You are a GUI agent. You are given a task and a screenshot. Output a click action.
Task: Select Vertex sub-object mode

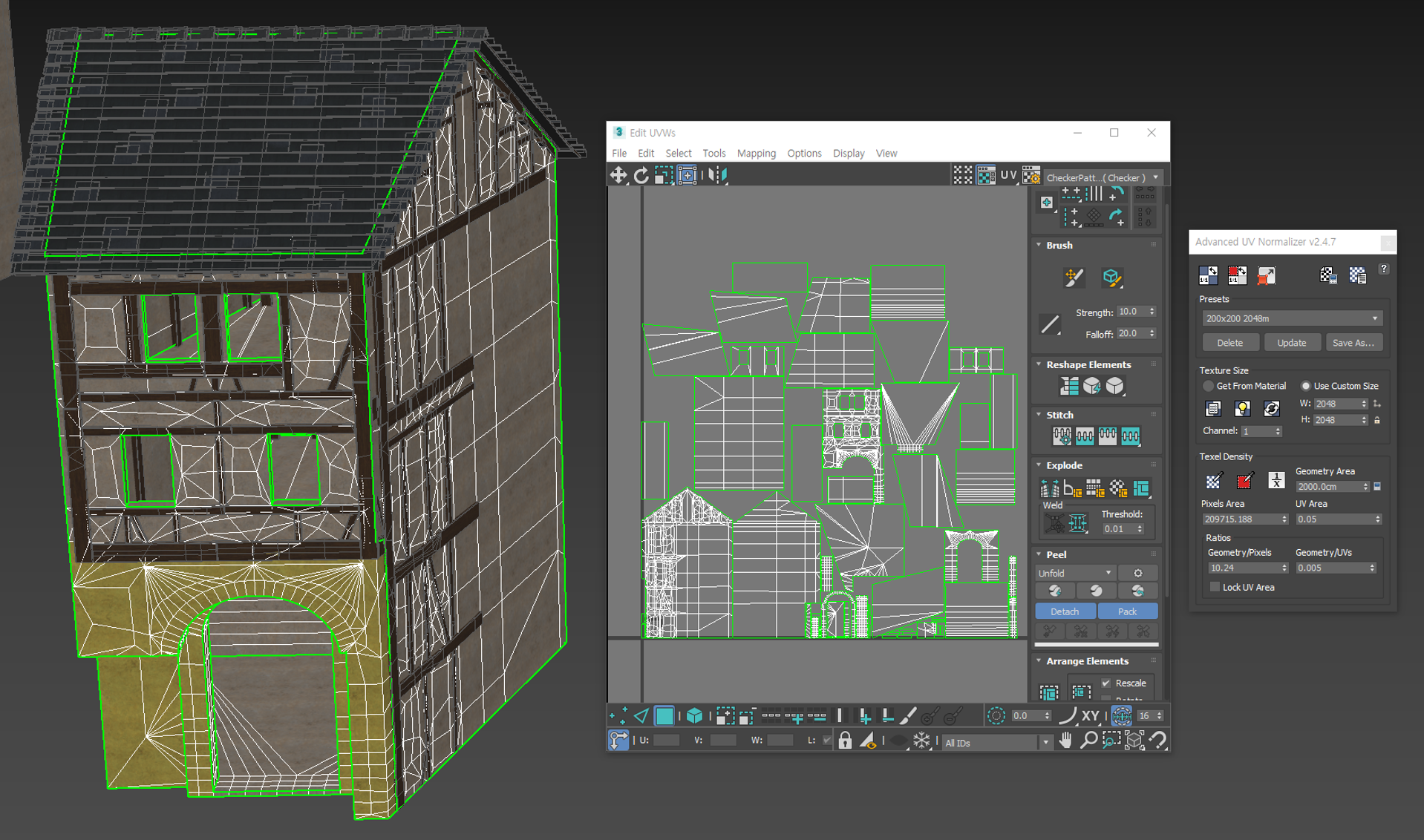tap(617, 716)
